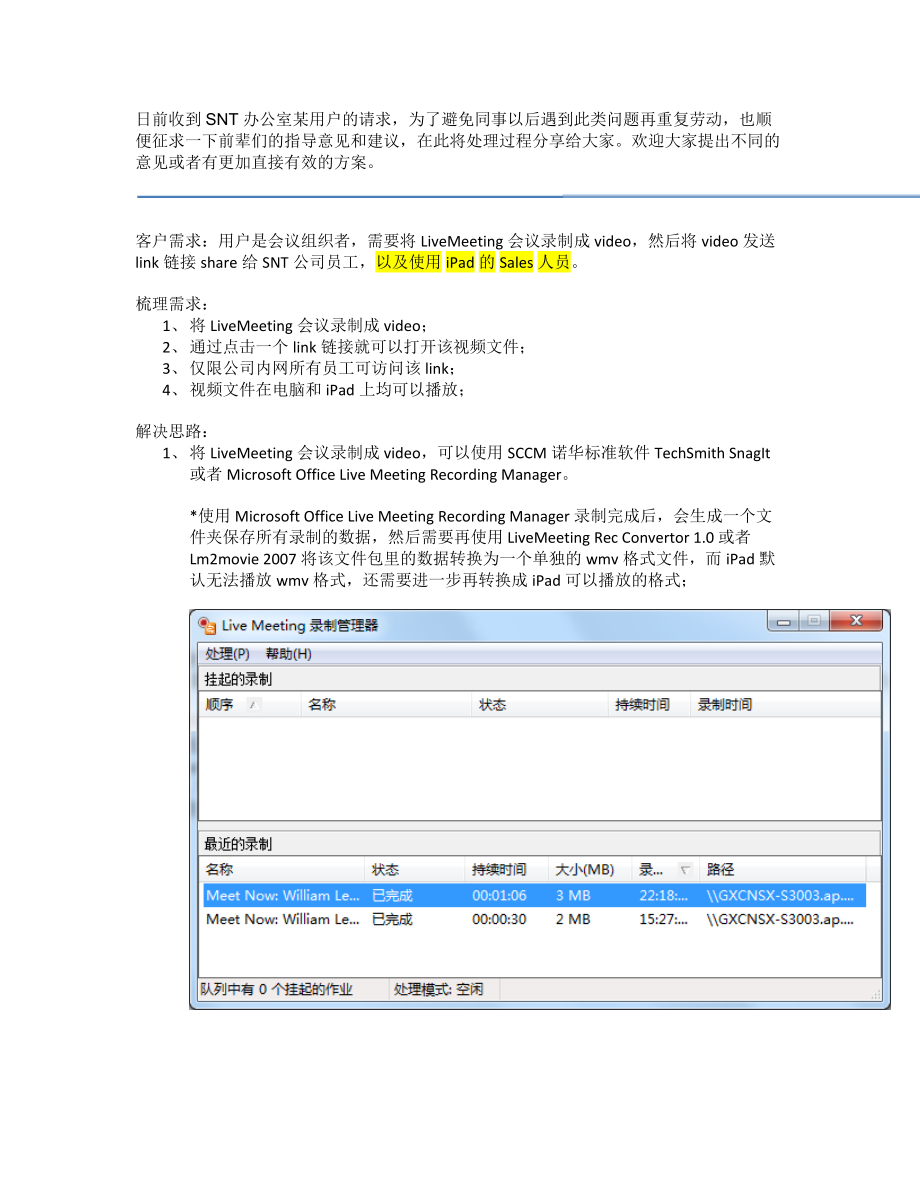Click list item 将 LiveMeeting 会议录制成 video；

click(308, 326)
